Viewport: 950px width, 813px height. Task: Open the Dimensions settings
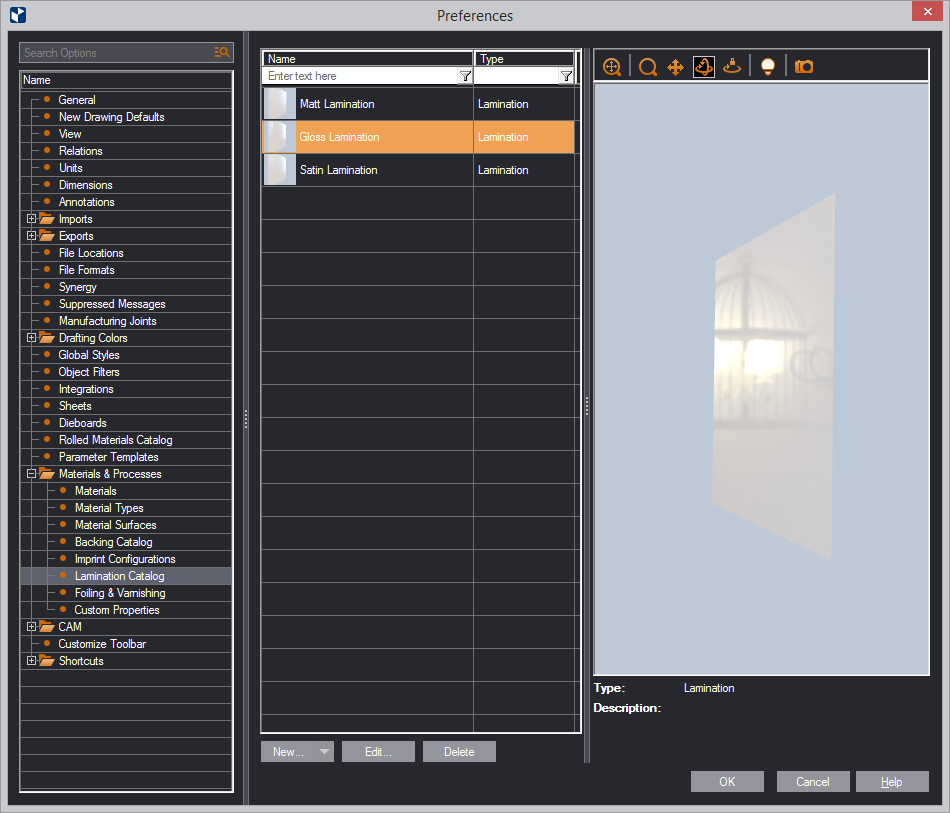point(85,185)
